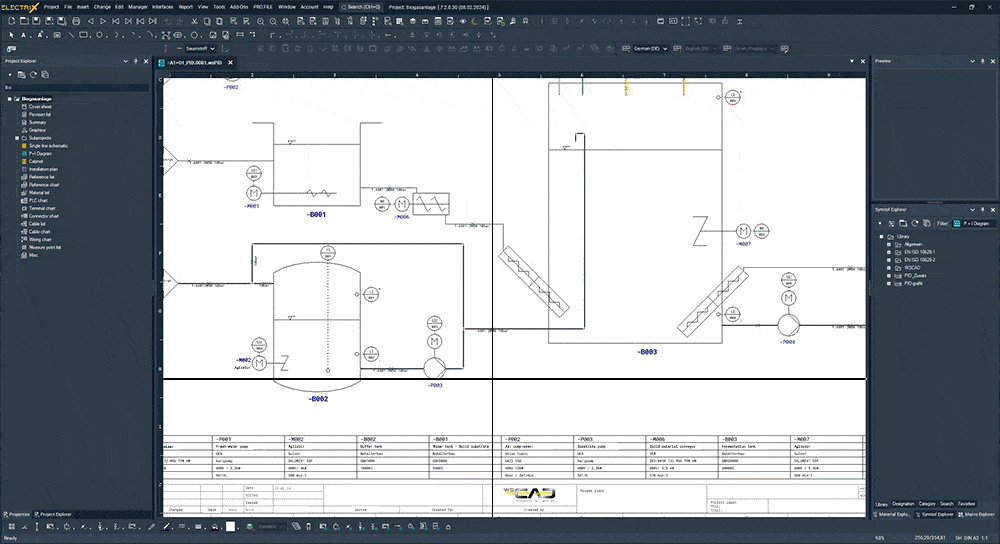Viewport: 1000px width, 544px height.
Task: Click the grid icon in bottom toolbar
Action: tap(11, 527)
